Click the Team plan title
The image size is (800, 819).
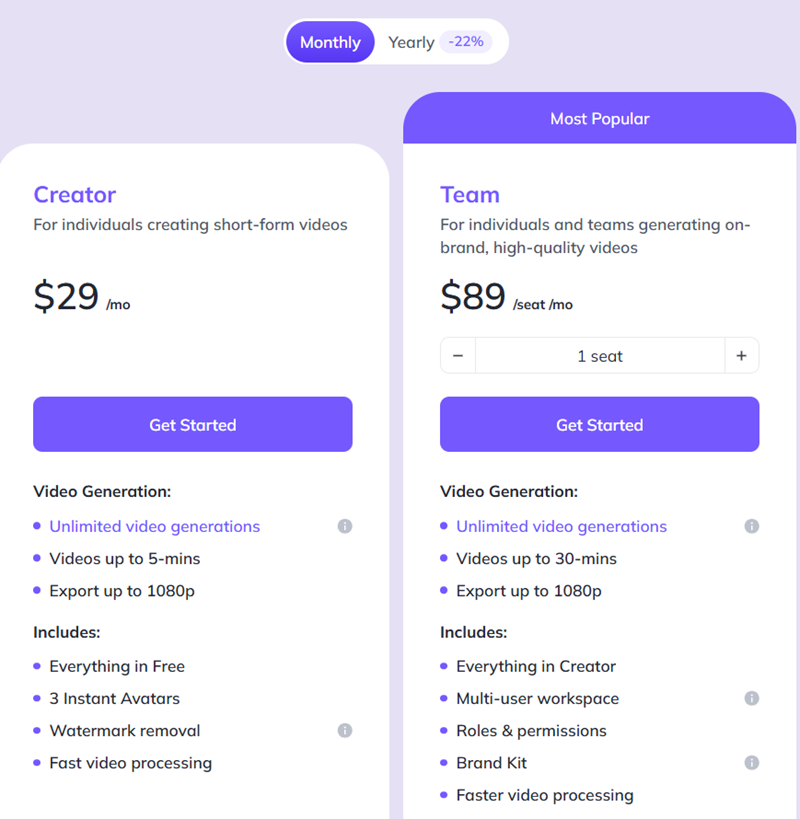[470, 195]
